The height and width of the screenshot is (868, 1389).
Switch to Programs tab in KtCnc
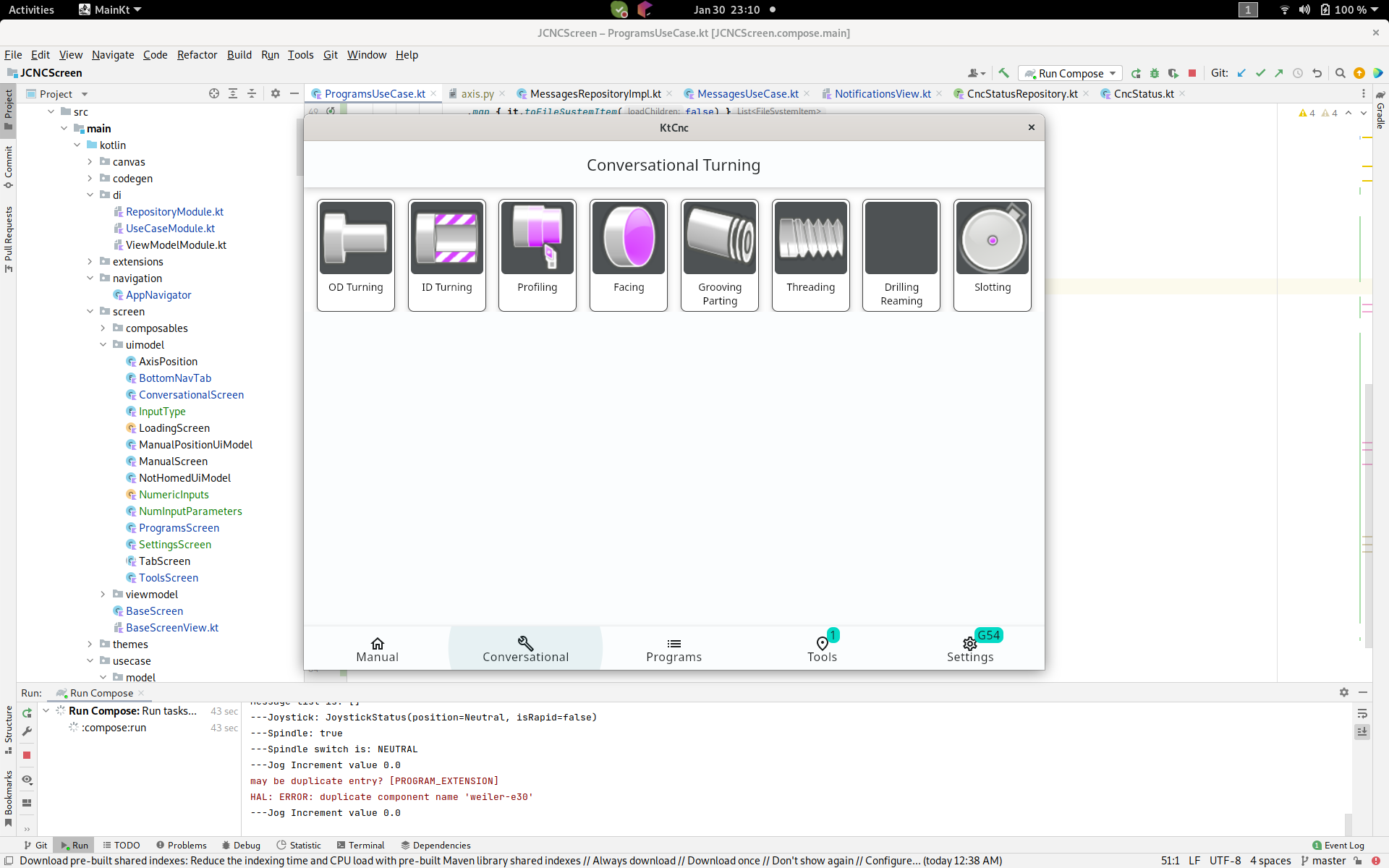point(674,649)
